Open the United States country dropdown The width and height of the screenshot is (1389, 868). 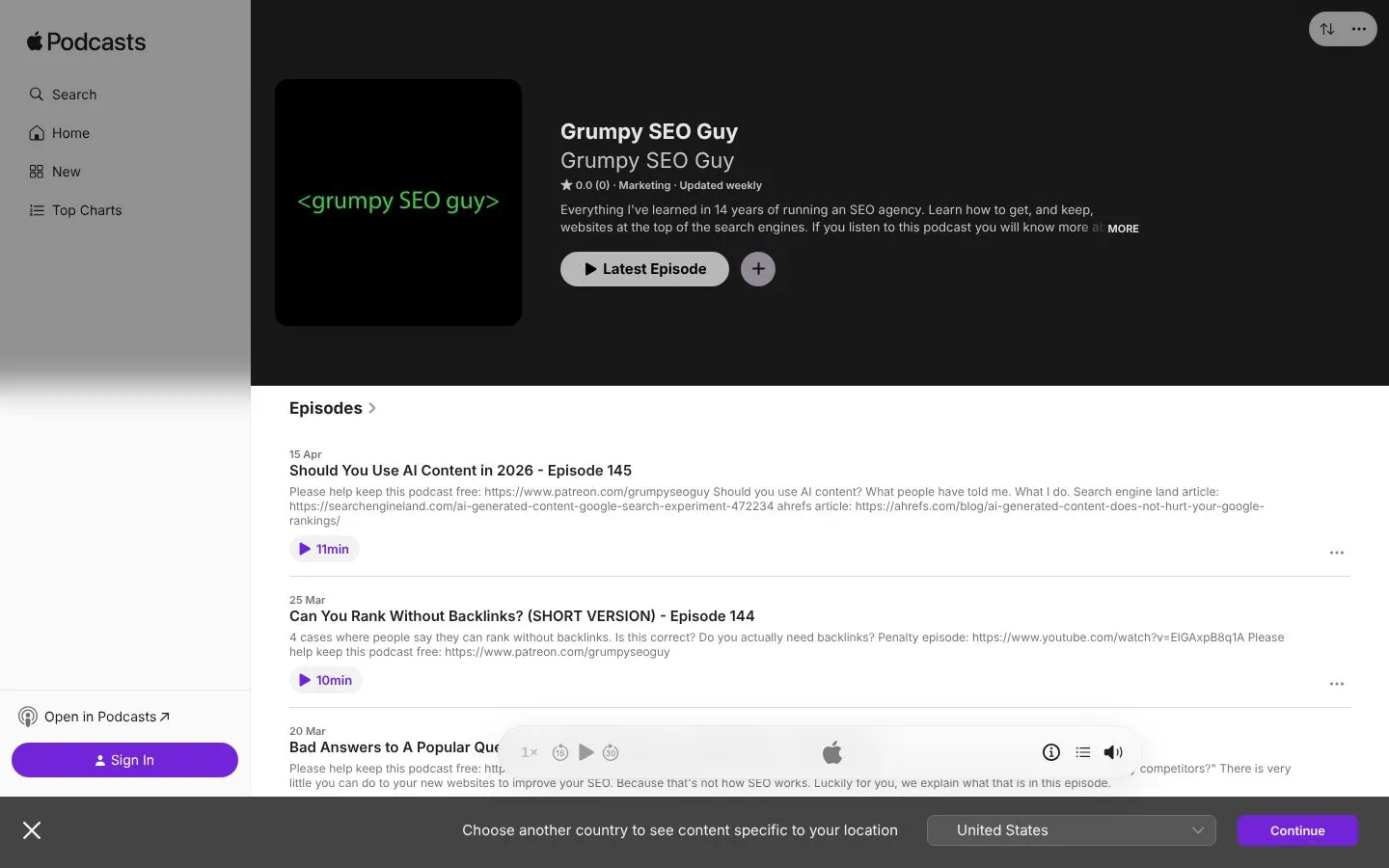[1071, 830]
